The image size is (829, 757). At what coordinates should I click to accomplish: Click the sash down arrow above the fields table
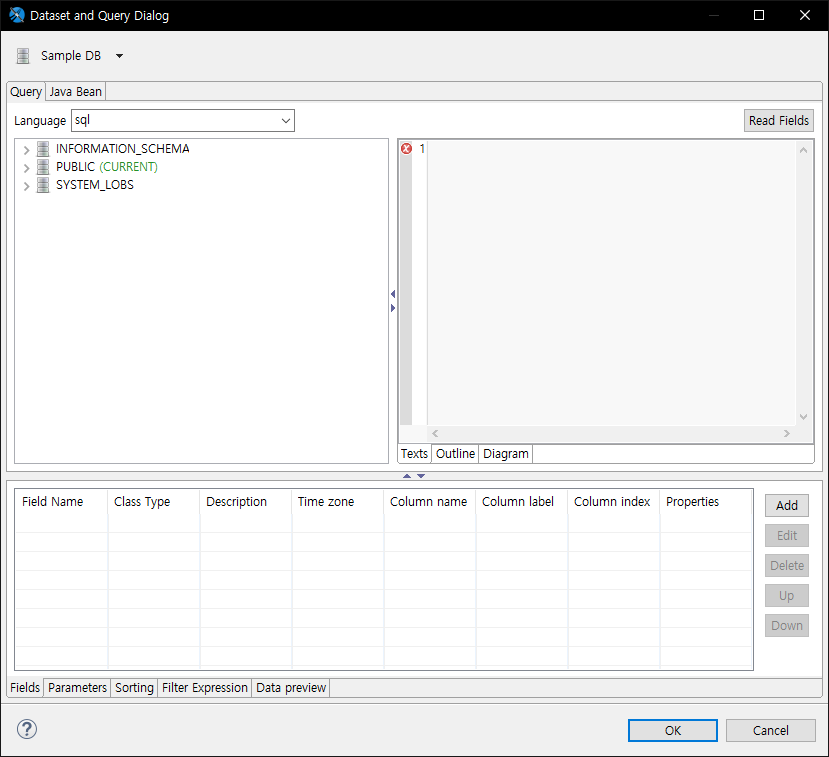coord(421,476)
